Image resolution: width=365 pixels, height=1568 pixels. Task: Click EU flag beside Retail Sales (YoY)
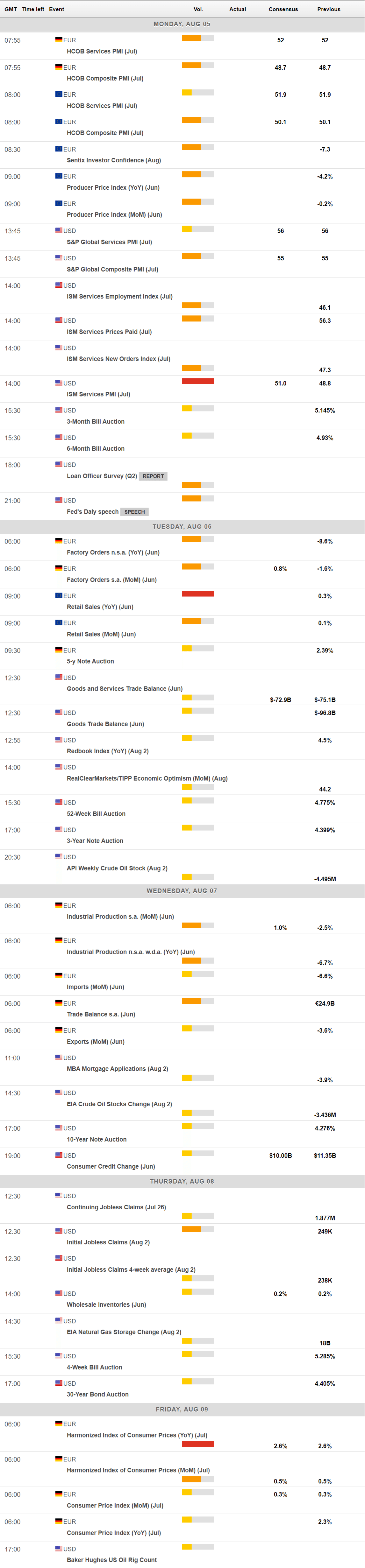point(59,596)
